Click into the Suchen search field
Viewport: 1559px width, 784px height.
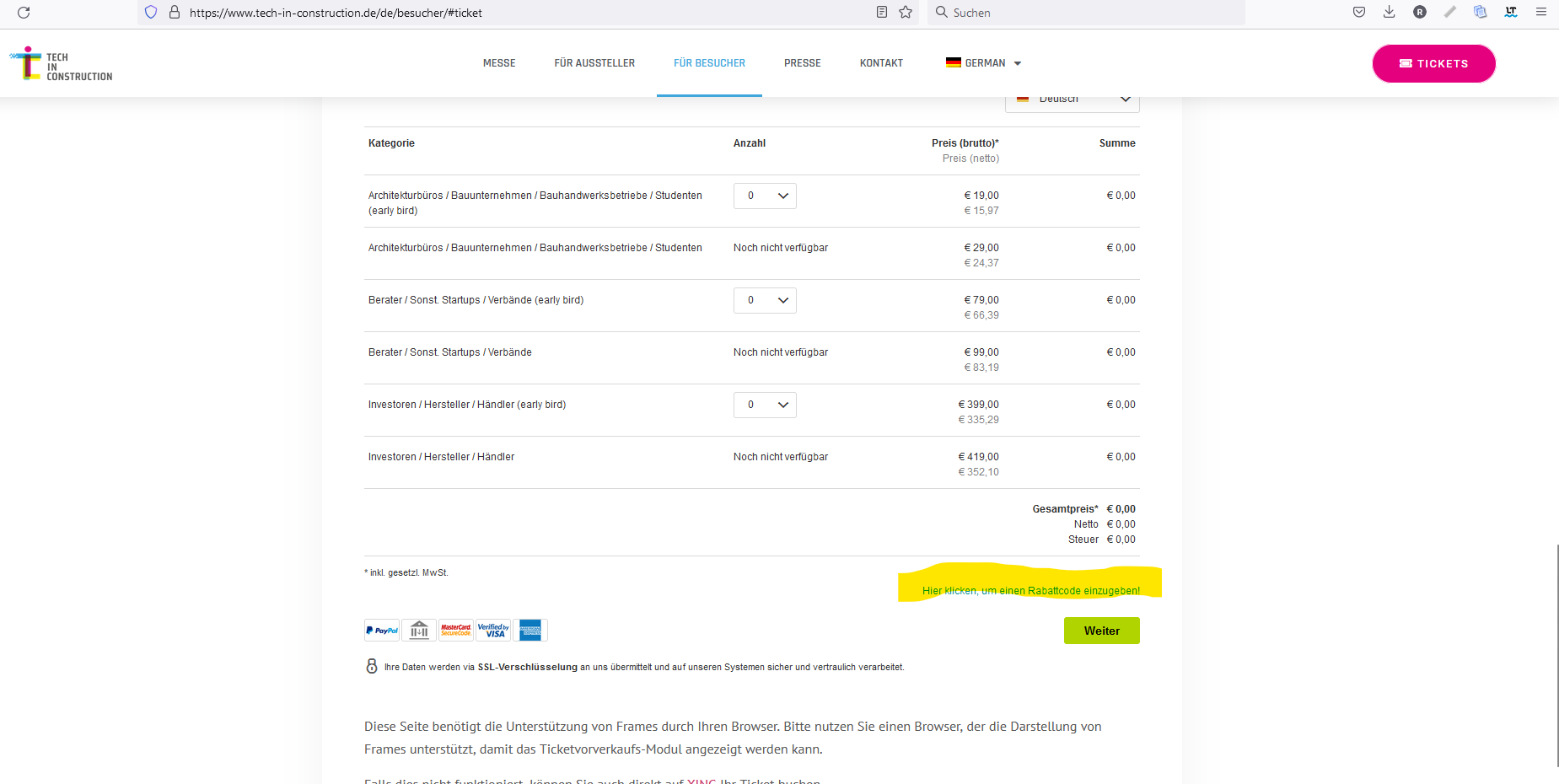point(1088,13)
